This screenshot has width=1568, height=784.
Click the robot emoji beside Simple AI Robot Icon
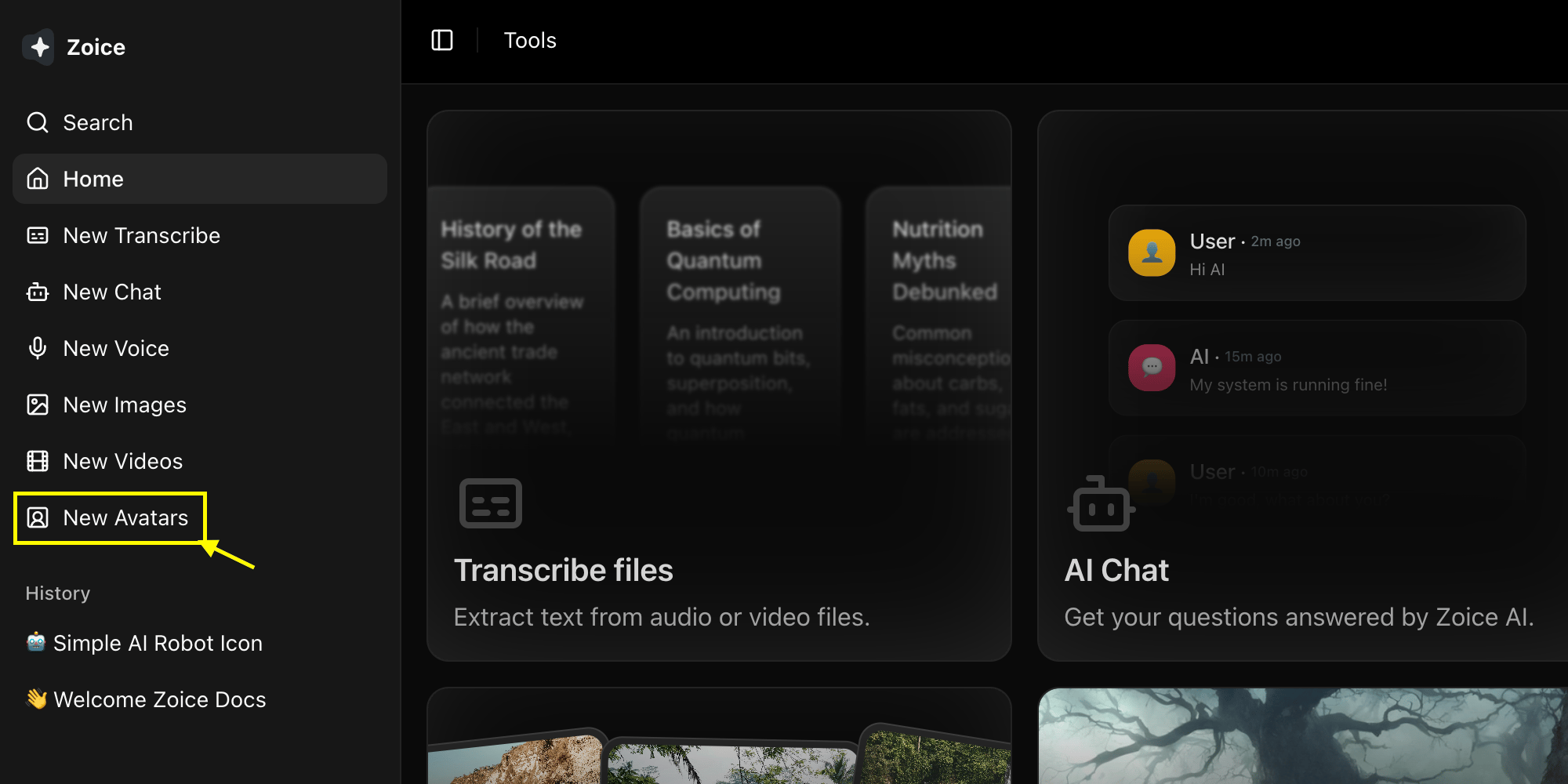(36, 642)
